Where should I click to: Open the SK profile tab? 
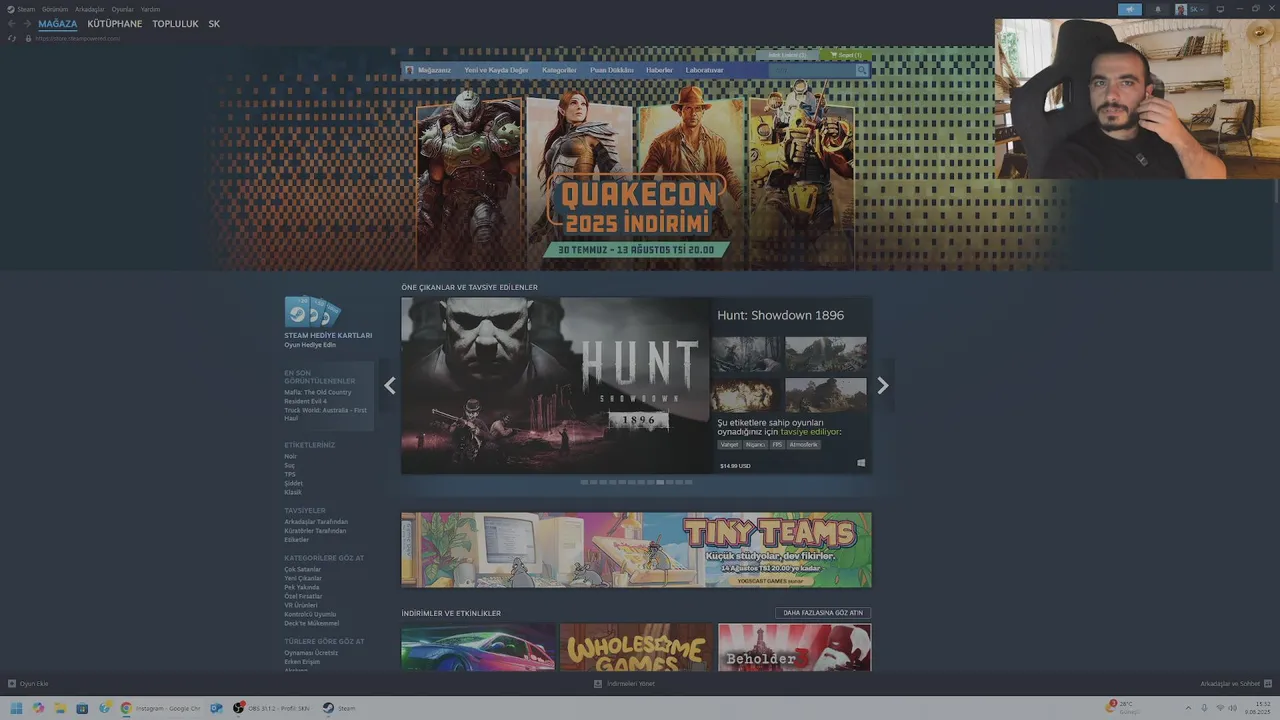coord(214,24)
